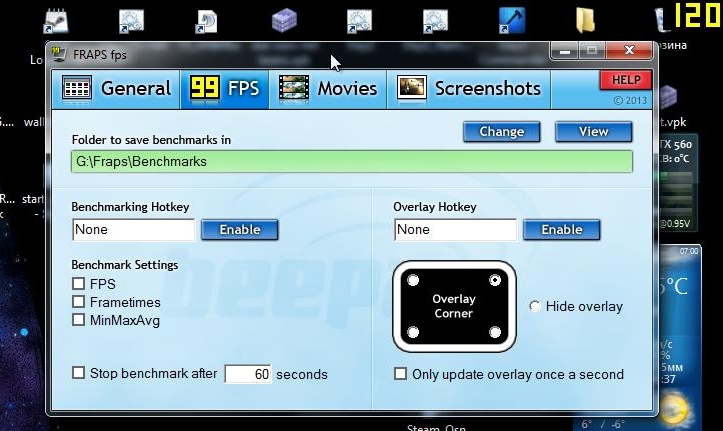Open the Movies tab
The image size is (723, 431).
point(327,89)
